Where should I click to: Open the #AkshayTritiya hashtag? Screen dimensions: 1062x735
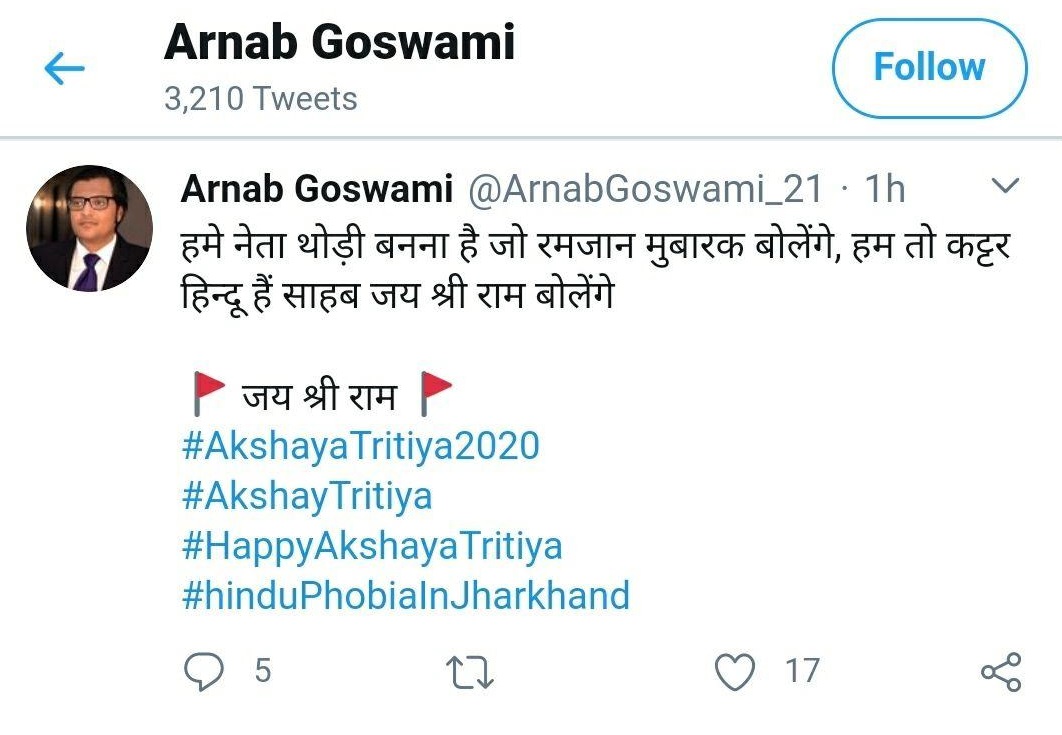pos(307,496)
